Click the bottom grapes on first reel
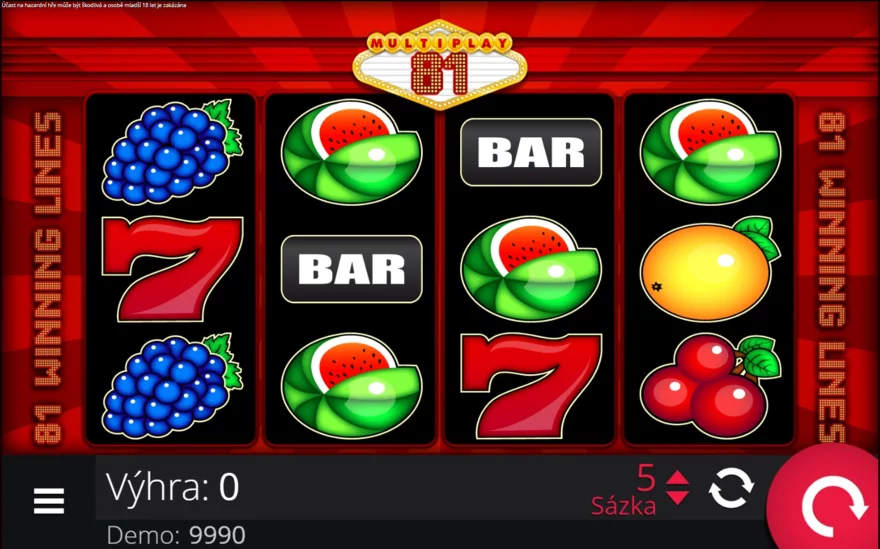Screen dimensions: 880x549 click(x=172, y=386)
